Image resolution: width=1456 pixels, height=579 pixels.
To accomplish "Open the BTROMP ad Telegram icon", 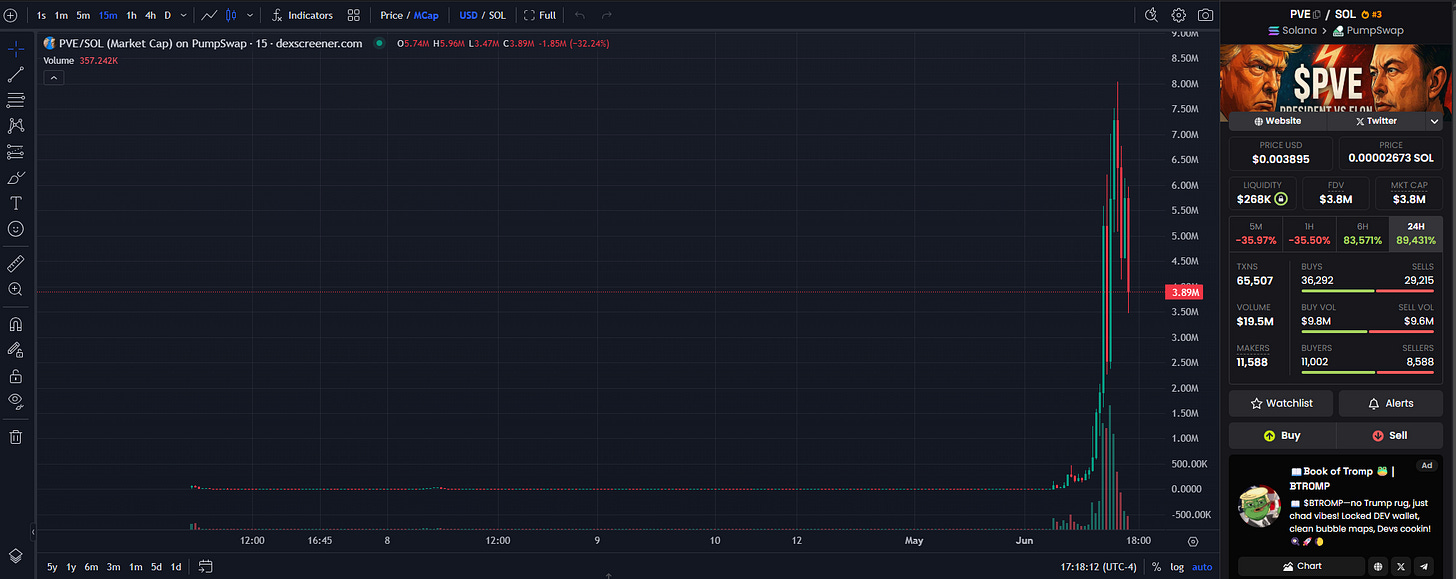I will point(1425,566).
